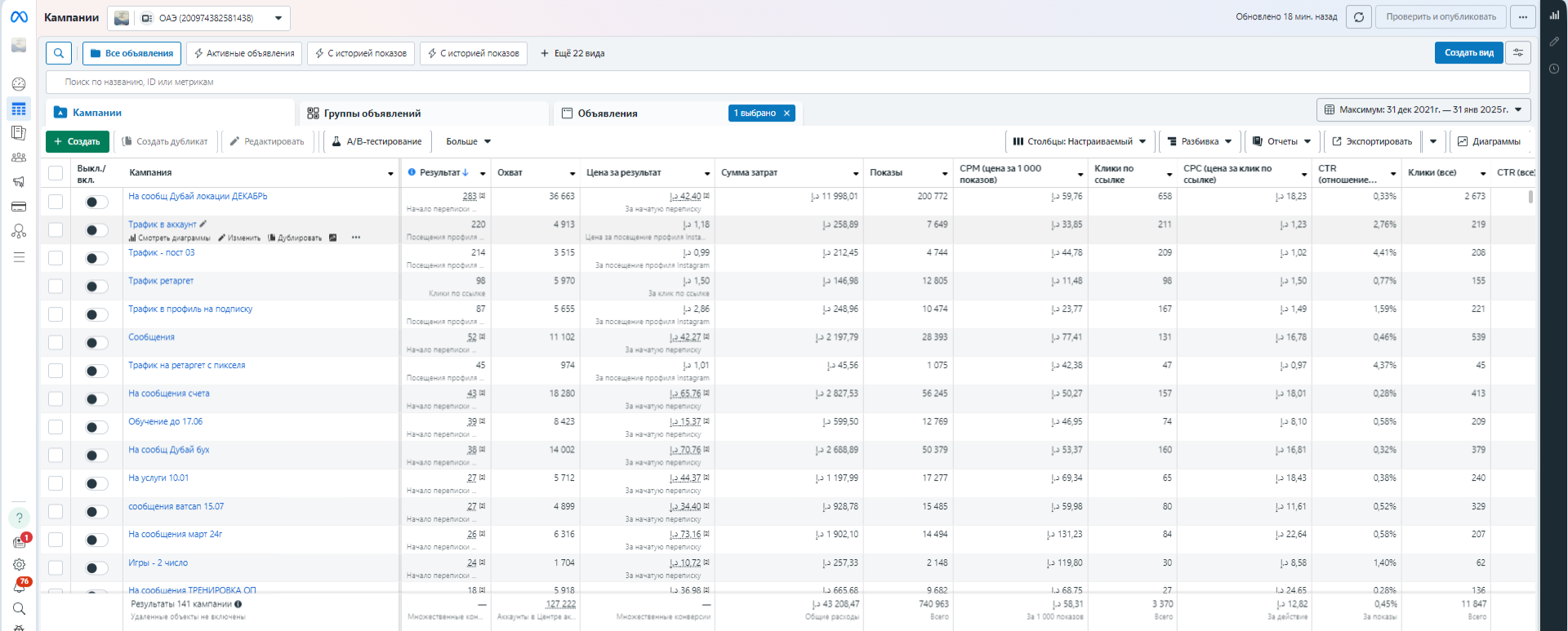
Task: Open view settings sliders icon button
Action: pyautogui.click(x=1518, y=53)
